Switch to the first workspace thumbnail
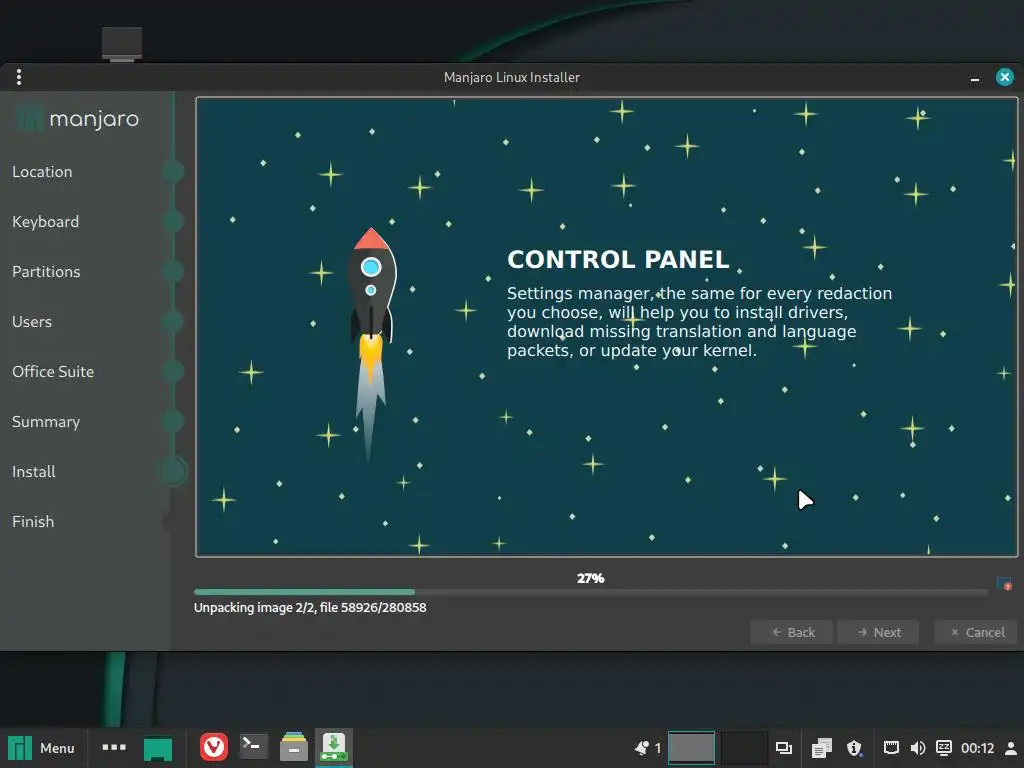This screenshot has height=768, width=1024. (691, 748)
